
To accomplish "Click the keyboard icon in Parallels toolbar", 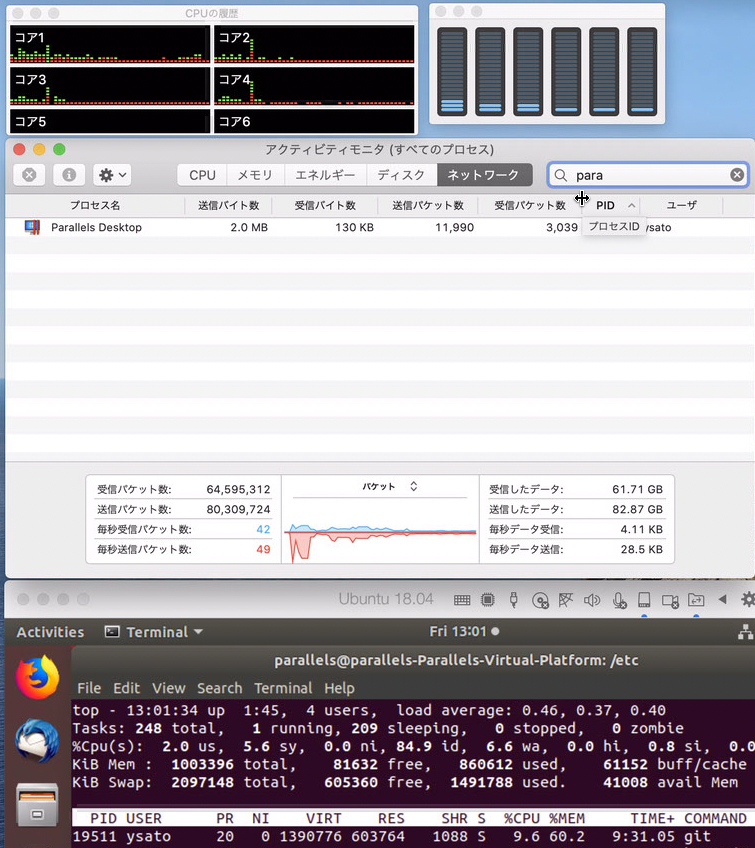I will (x=462, y=600).
